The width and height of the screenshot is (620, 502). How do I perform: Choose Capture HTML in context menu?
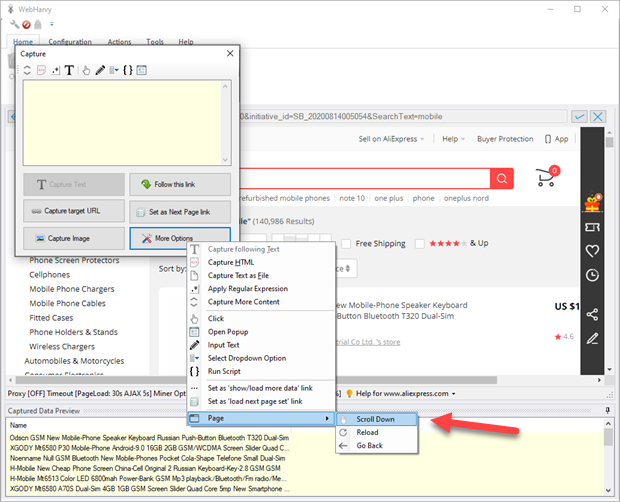pyautogui.click(x=231, y=262)
